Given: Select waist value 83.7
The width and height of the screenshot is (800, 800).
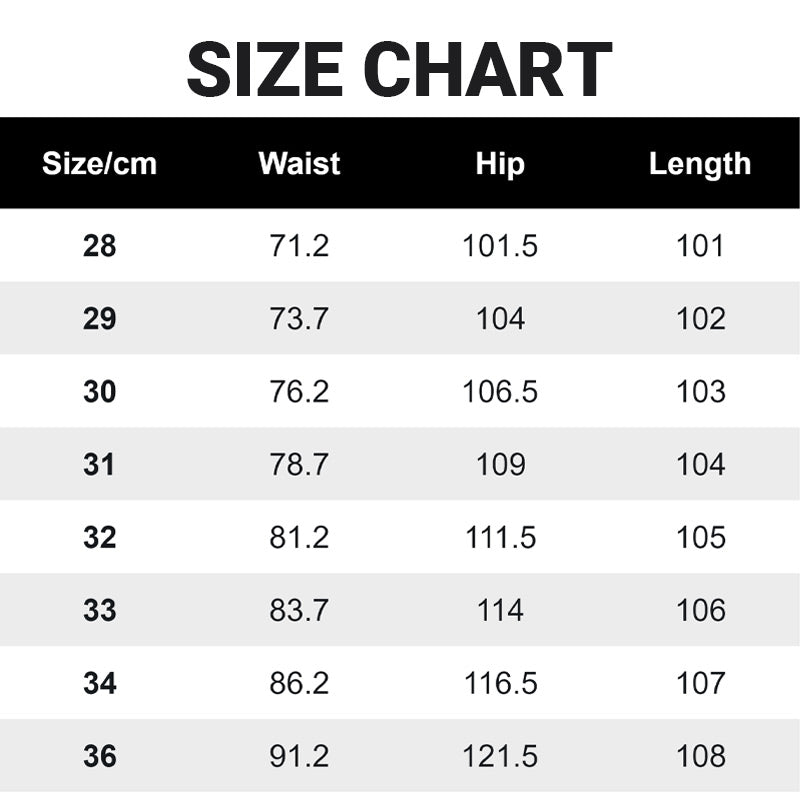Looking at the screenshot, I should [x=299, y=610].
